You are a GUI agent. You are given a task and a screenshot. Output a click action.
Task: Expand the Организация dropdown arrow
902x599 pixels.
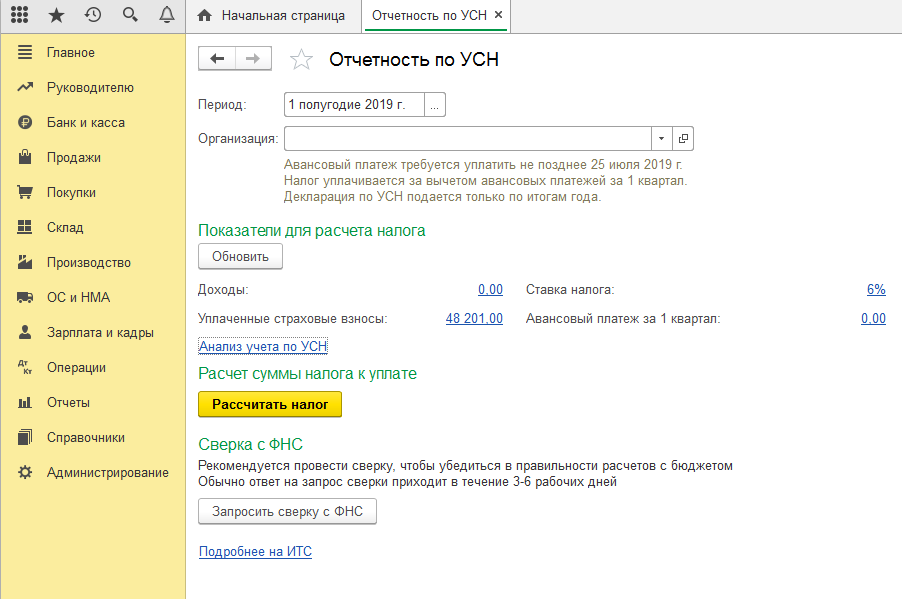click(x=662, y=139)
